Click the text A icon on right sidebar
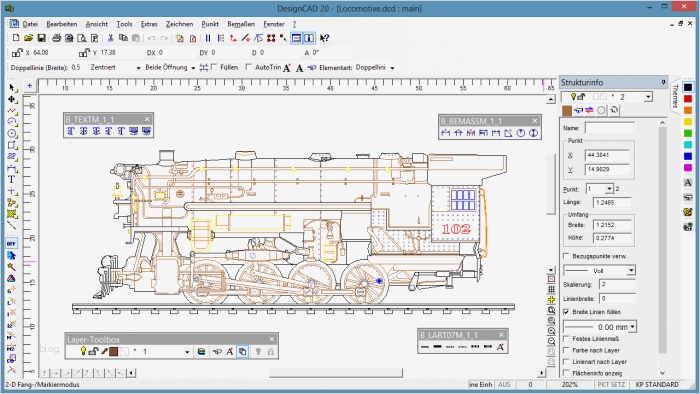 tap(688, 182)
